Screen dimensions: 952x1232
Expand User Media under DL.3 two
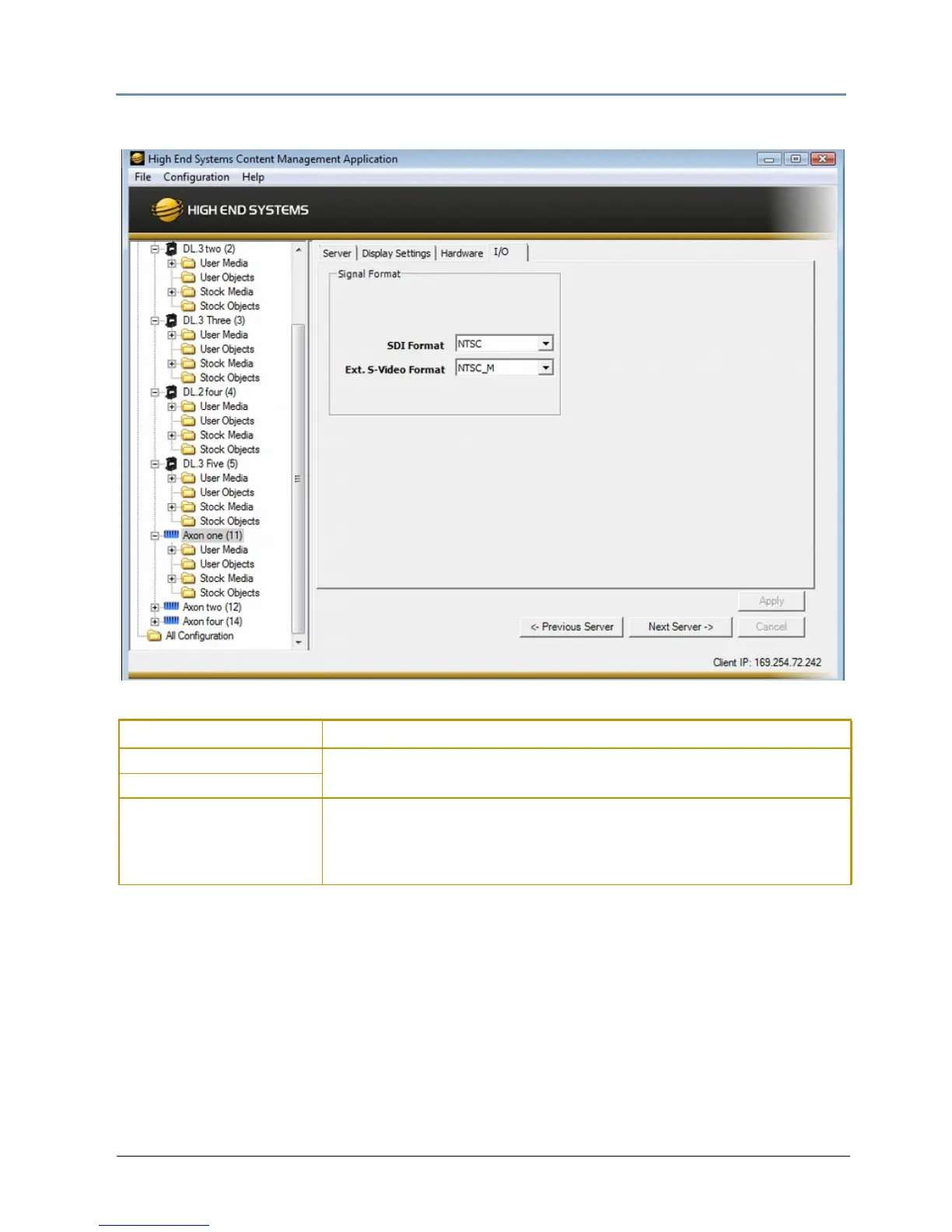coord(172,264)
